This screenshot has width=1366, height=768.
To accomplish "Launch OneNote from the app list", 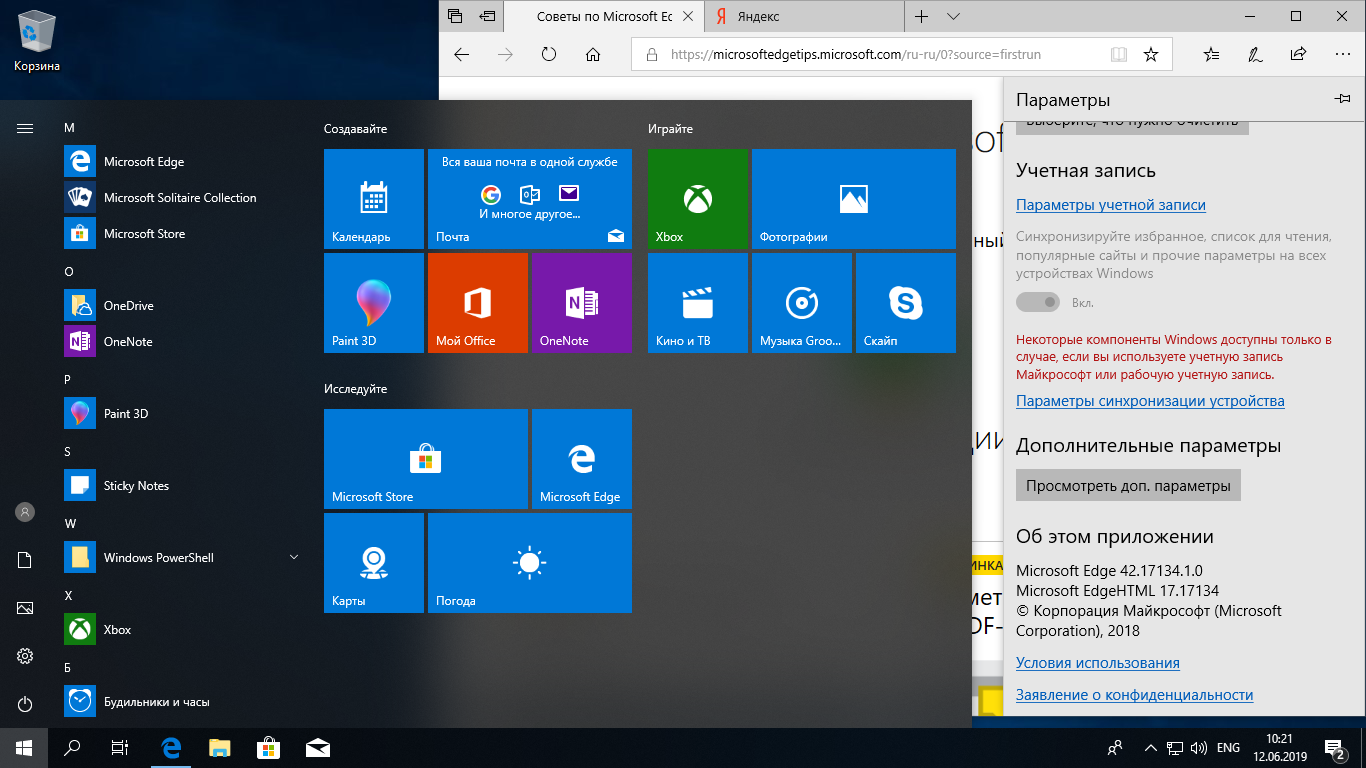I will coord(180,342).
